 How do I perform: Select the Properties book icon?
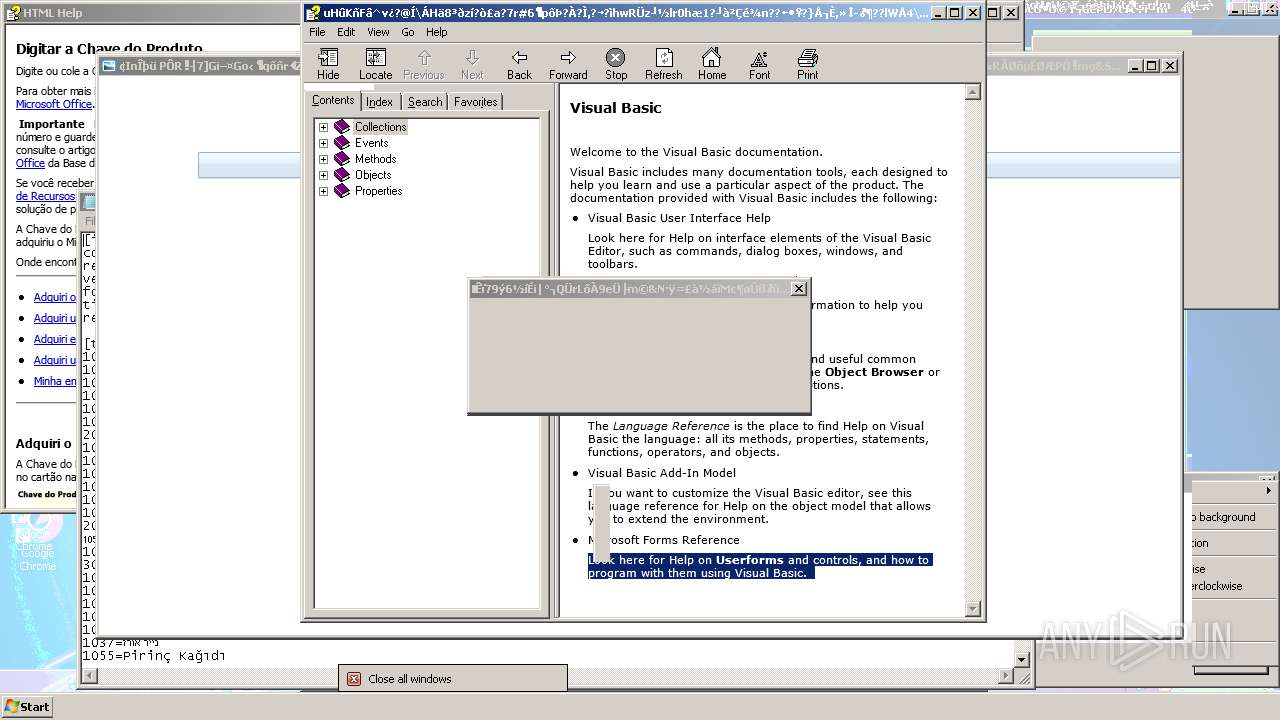[342, 191]
